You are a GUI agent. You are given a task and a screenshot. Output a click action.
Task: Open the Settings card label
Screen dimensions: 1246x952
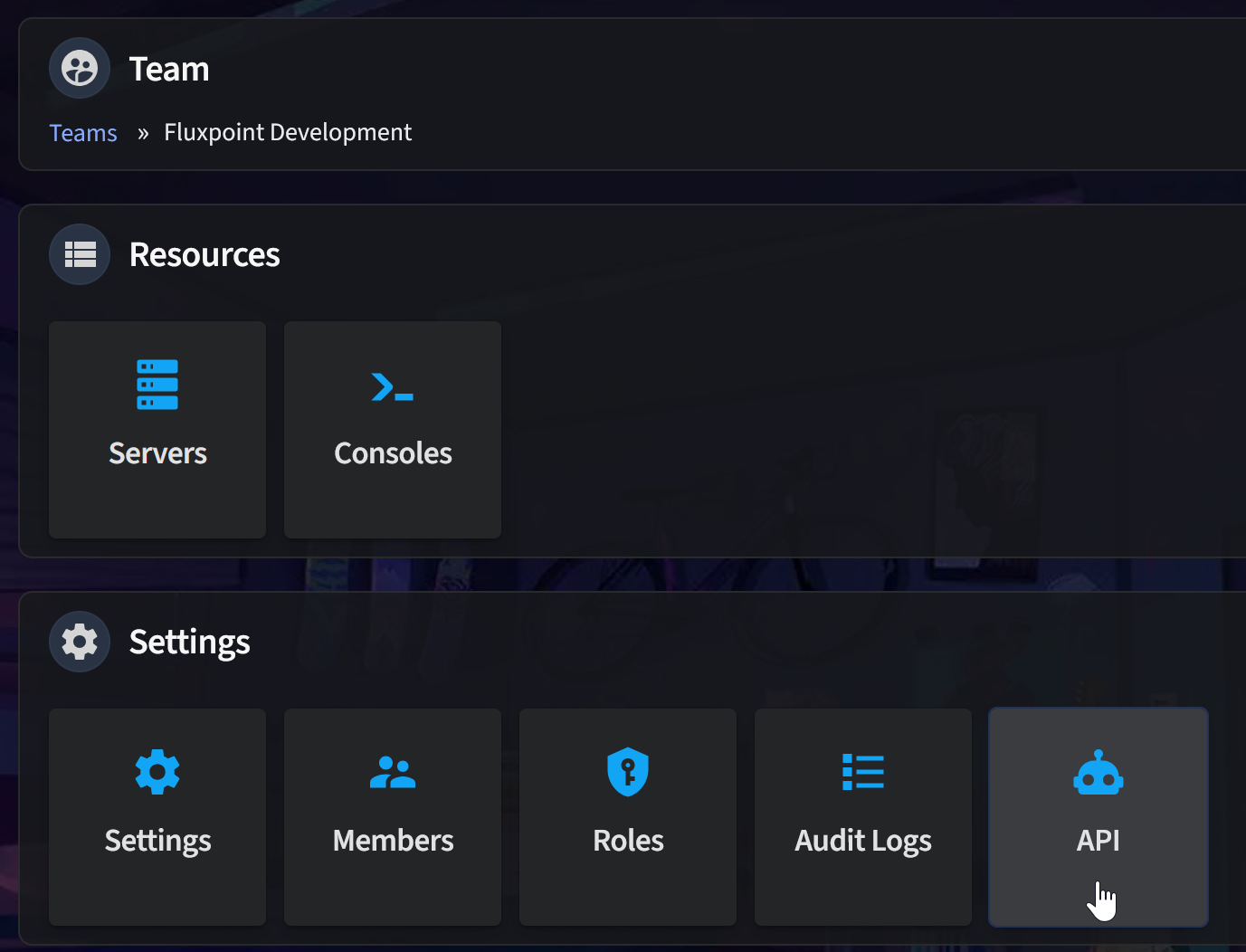point(157,841)
